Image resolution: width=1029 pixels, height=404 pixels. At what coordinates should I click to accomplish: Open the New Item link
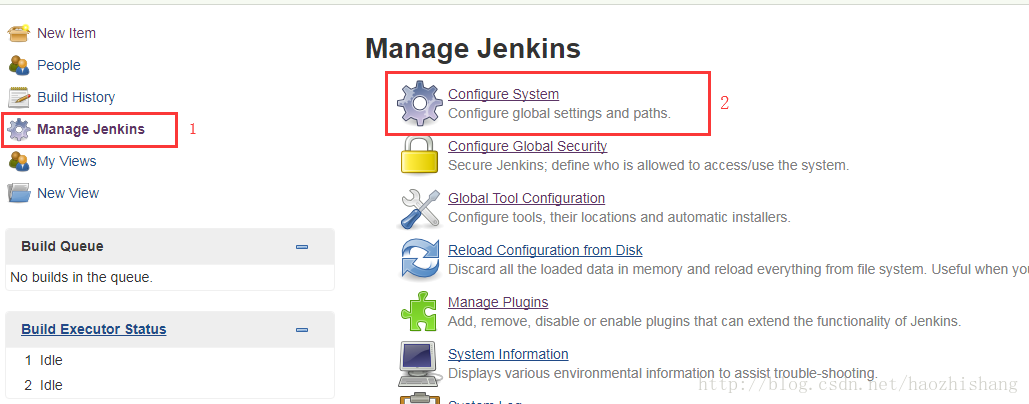[x=66, y=33]
